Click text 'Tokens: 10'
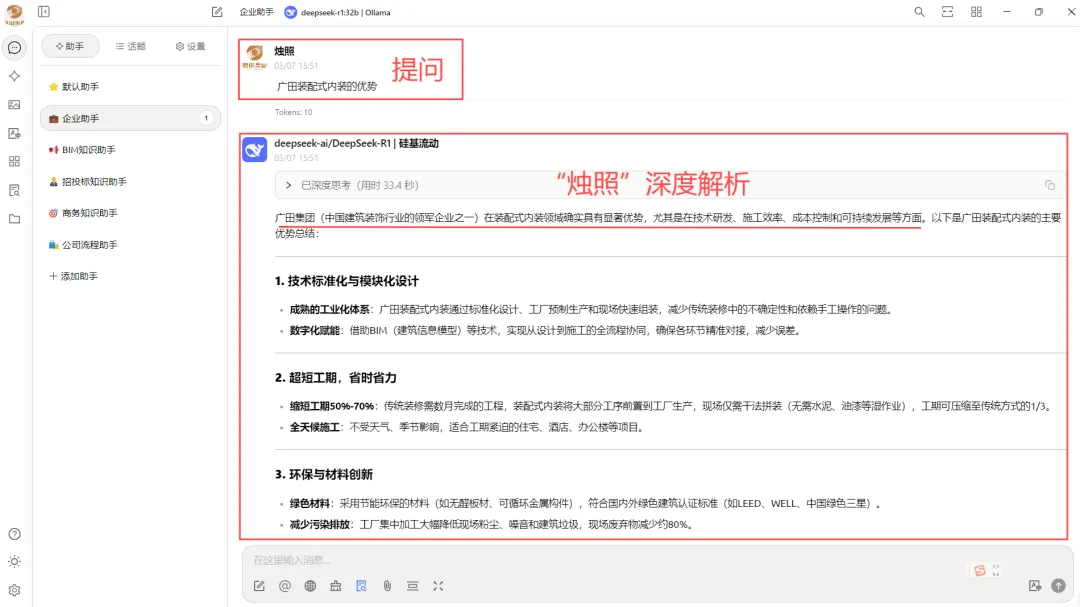Screen dimensions: 1080x607 coord(293,112)
